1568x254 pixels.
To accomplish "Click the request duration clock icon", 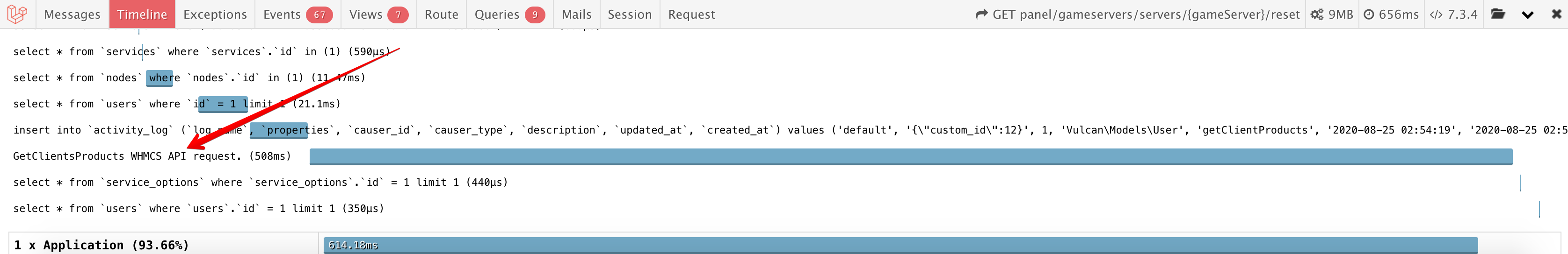I will pyautogui.click(x=1369, y=14).
